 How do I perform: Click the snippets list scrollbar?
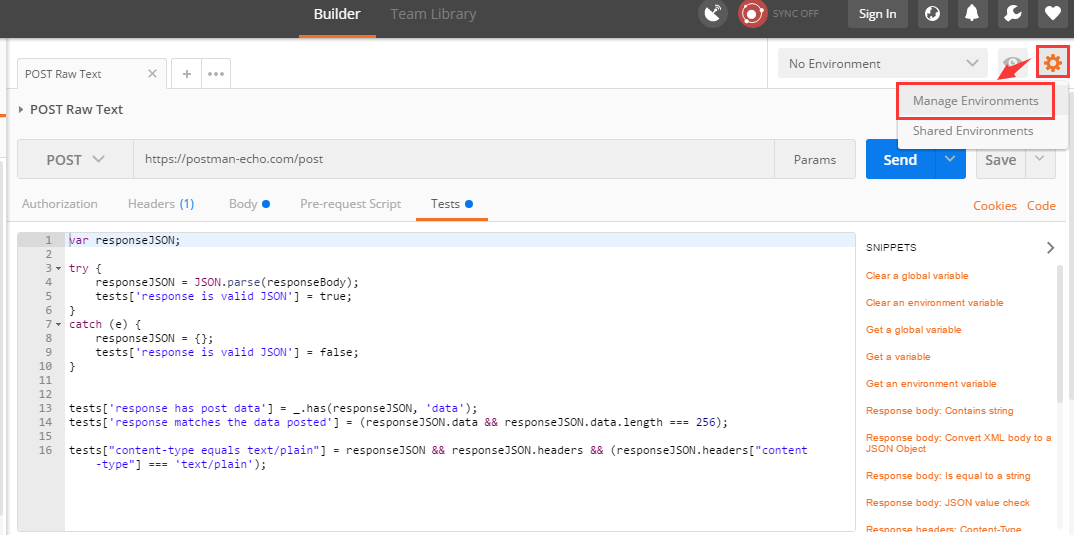1060,333
